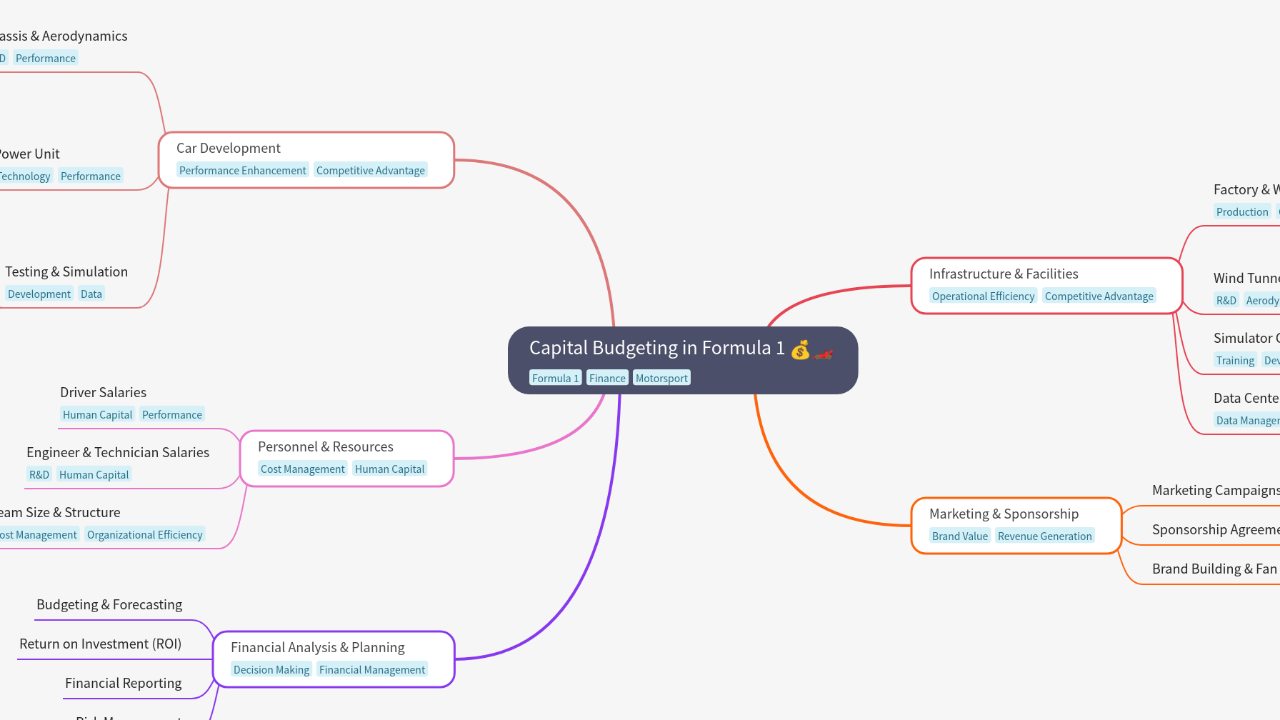Select the central Capital Budgeting in Formula 1 node
Screen dimensions: 1280x720
click(683, 360)
